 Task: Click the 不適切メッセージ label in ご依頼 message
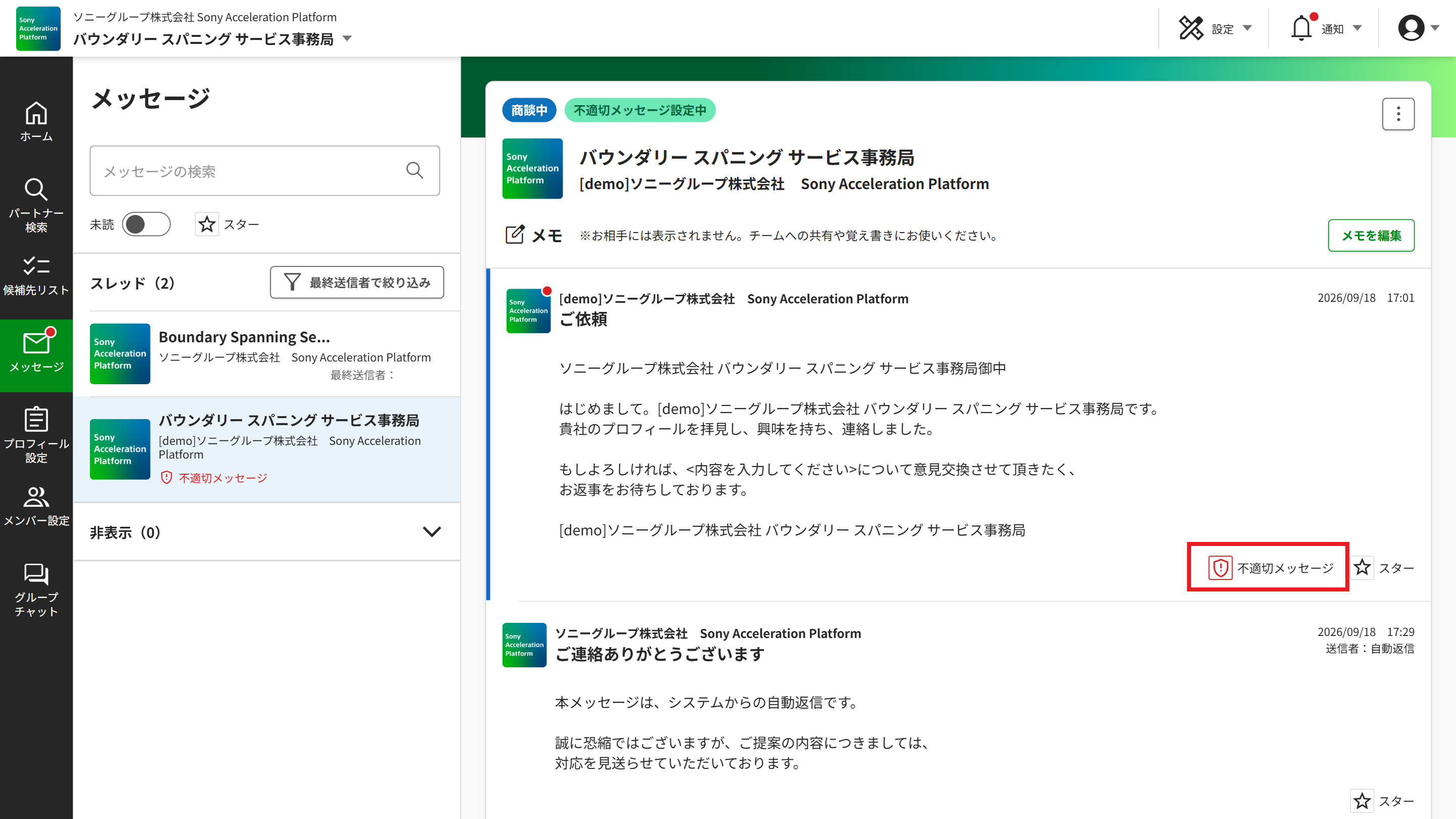pos(1285,568)
